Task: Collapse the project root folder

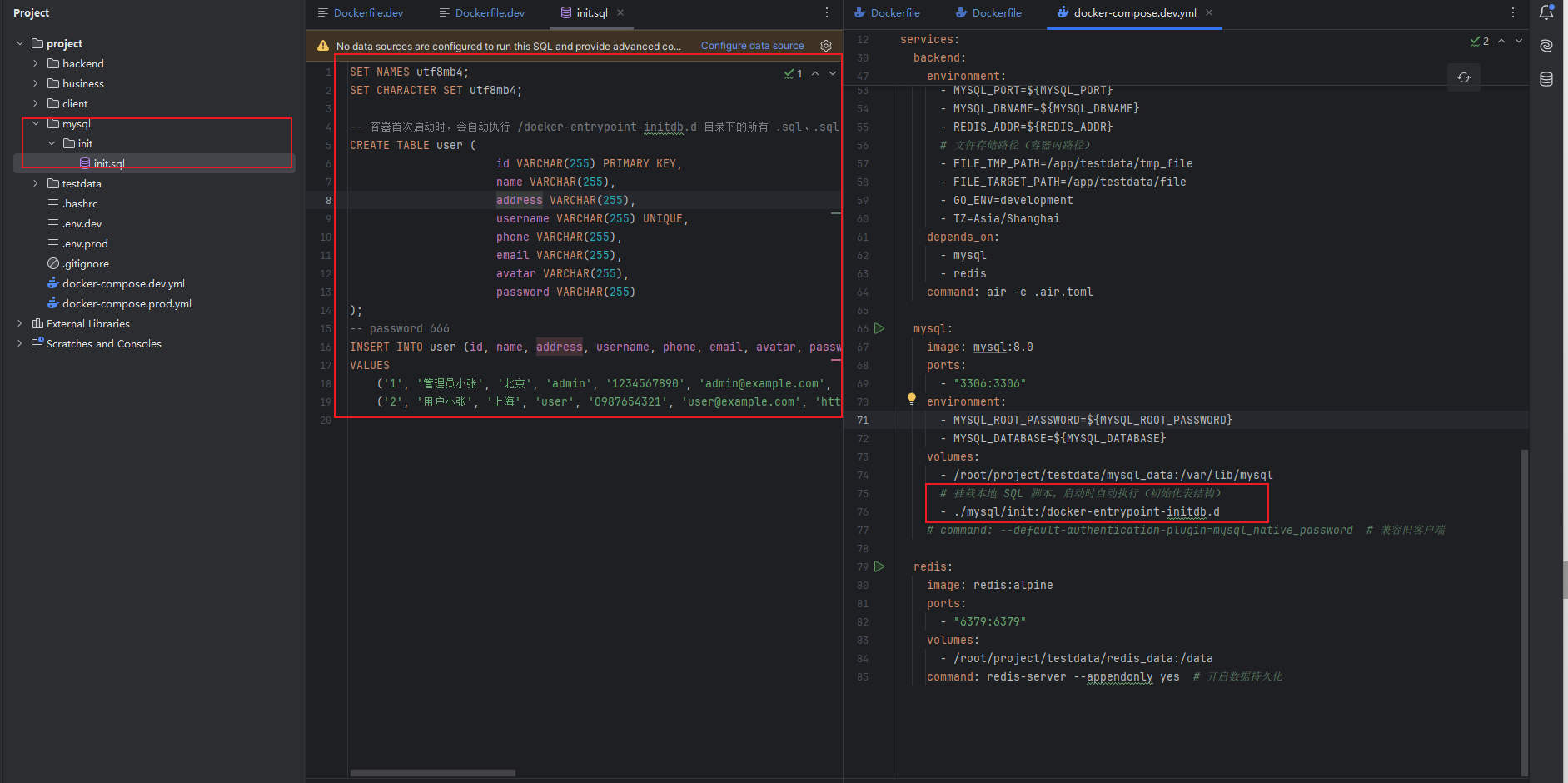Action: pyautogui.click(x=20, y=43)
